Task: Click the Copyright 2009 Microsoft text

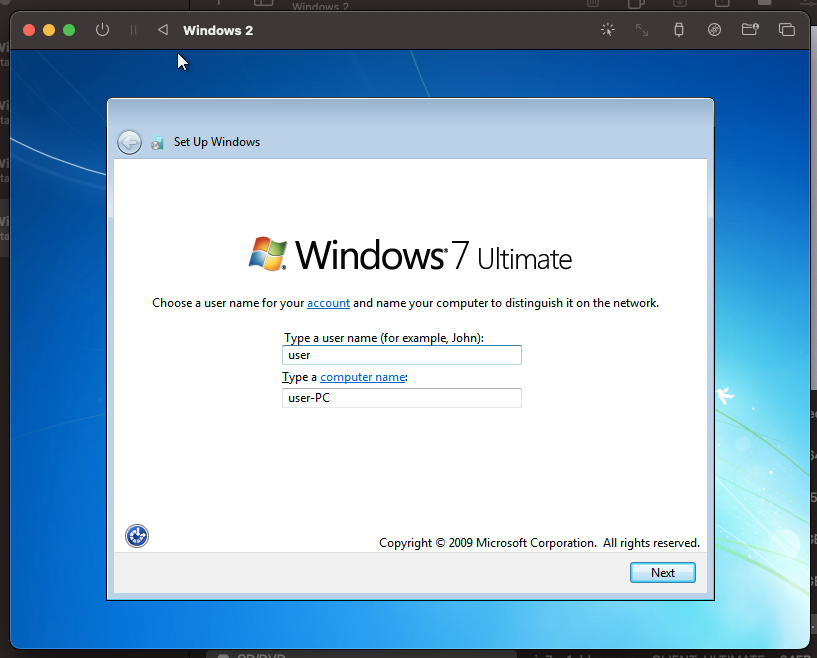Action: [539, 543]
